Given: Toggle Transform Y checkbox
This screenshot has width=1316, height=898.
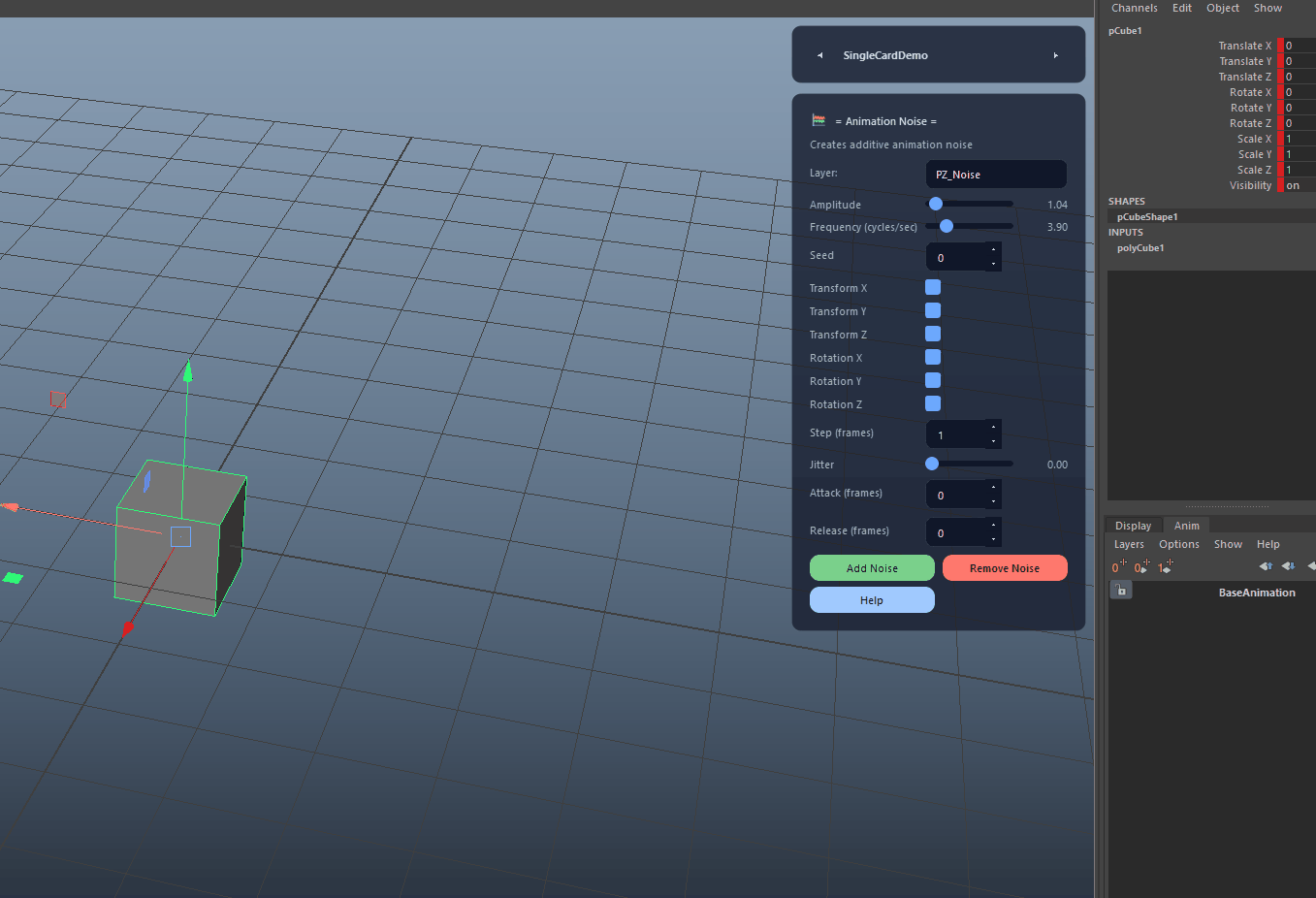Looking at the screenshot, I should 933,310.
